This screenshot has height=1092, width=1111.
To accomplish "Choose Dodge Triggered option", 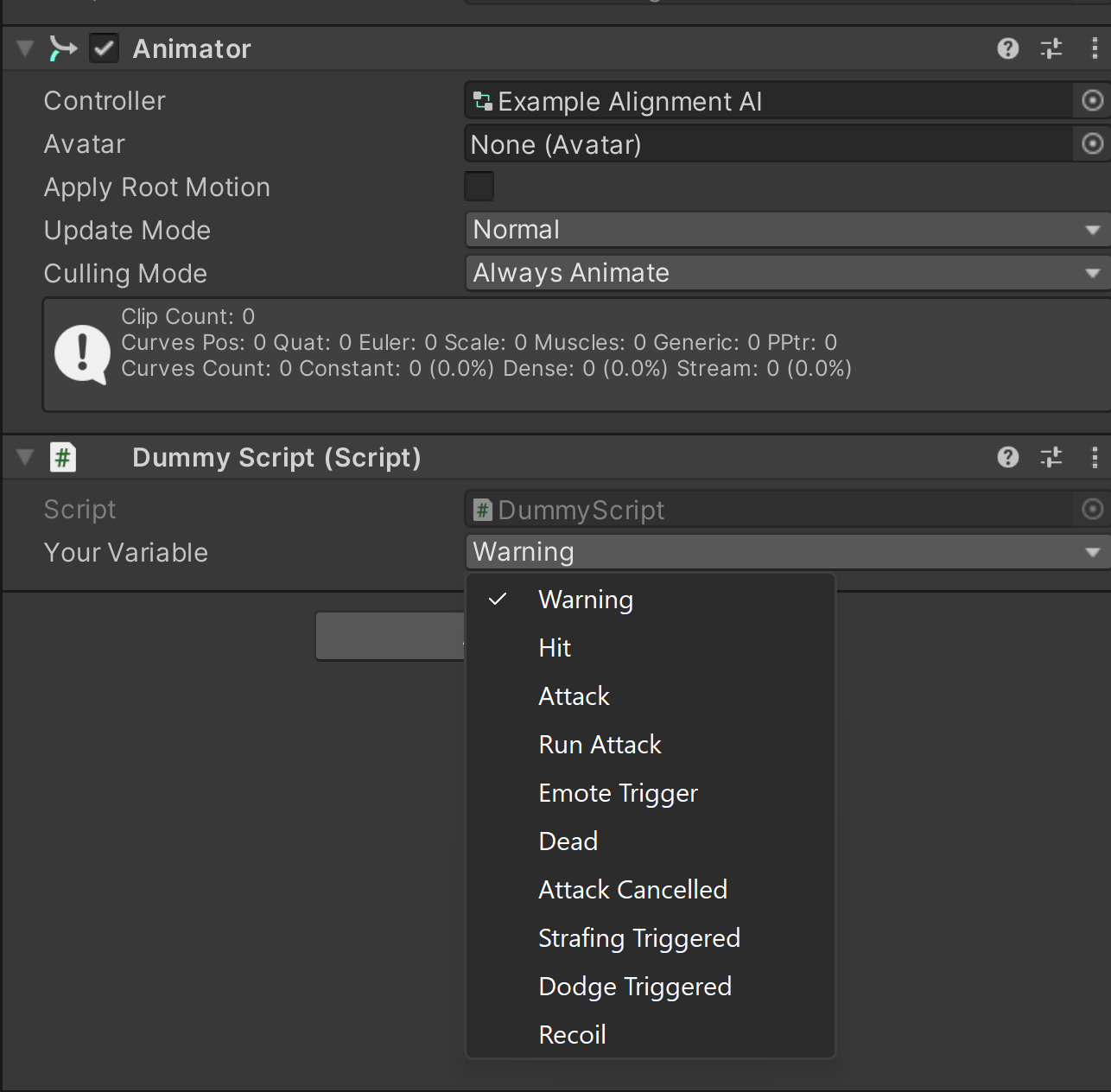I will point(634,987).
